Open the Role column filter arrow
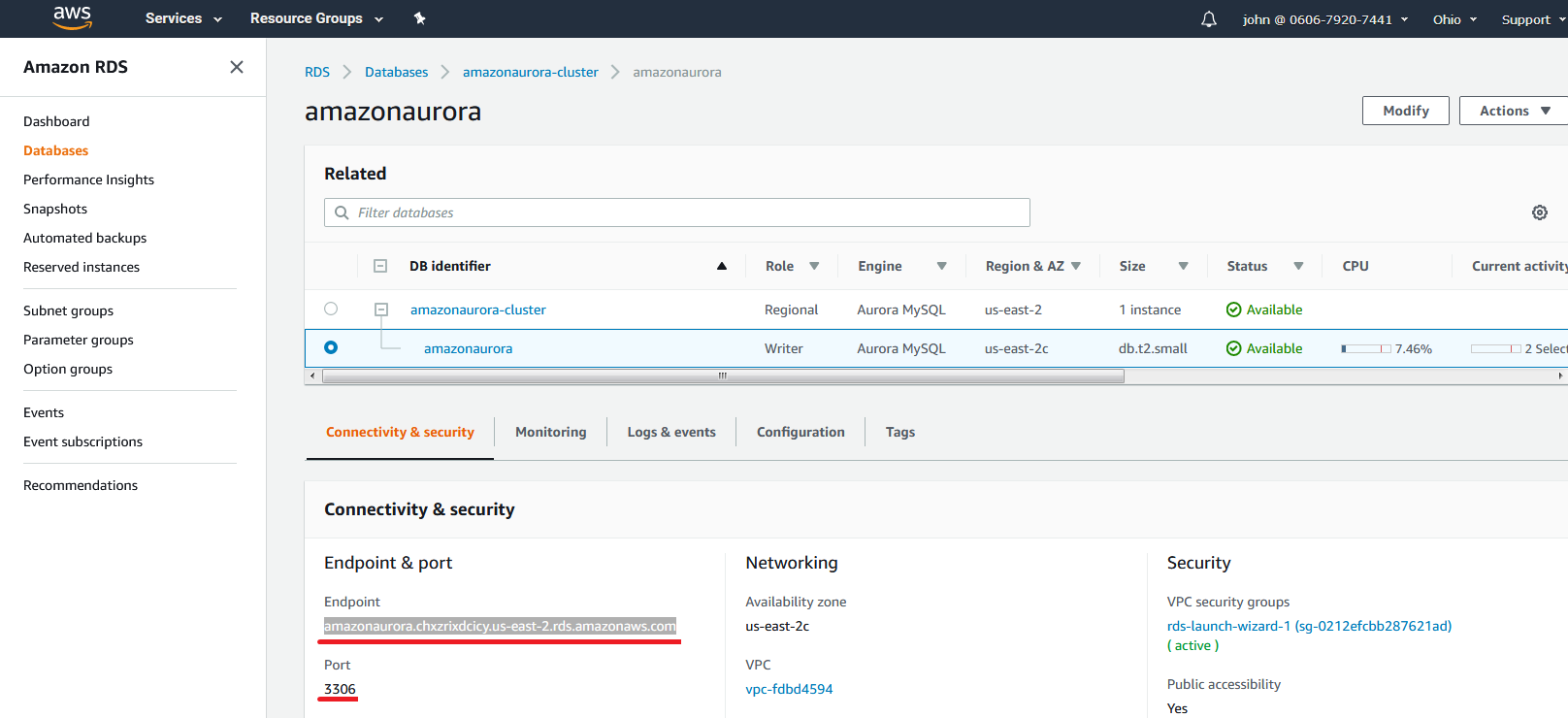This screenshot has height=718, width=1568. pos(814,266)
